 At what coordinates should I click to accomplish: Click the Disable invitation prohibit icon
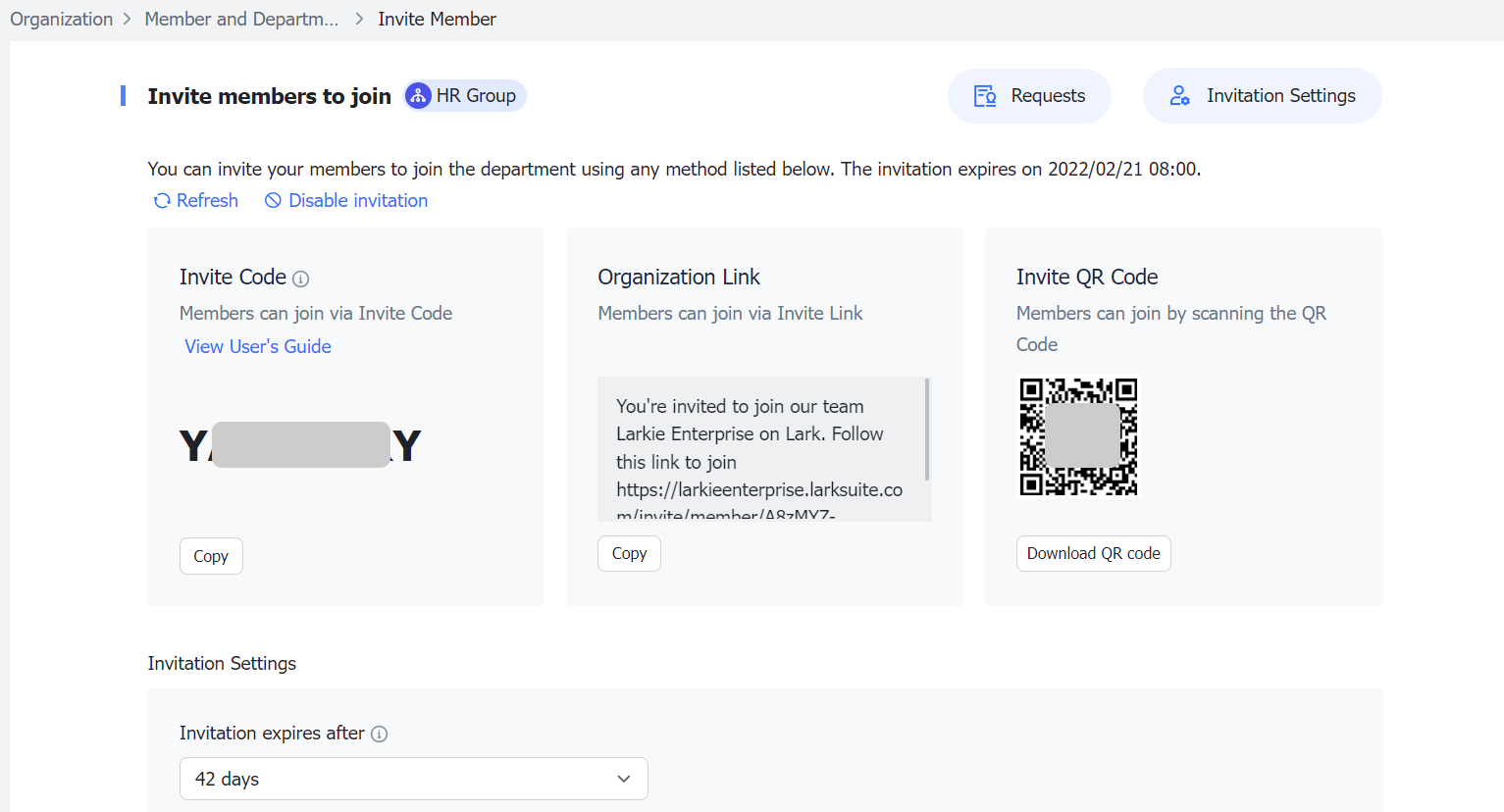coord(273,201)
